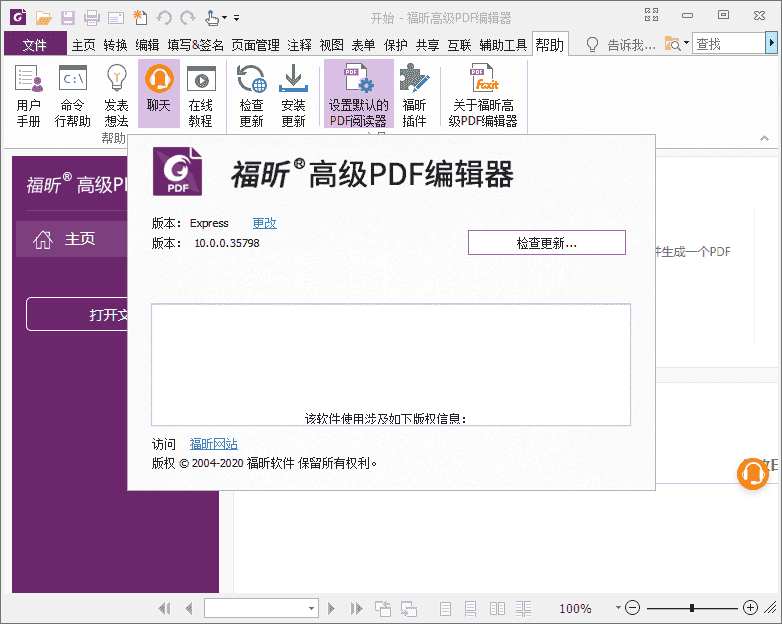Select continuous facing view icon

[x=523, y=609]
